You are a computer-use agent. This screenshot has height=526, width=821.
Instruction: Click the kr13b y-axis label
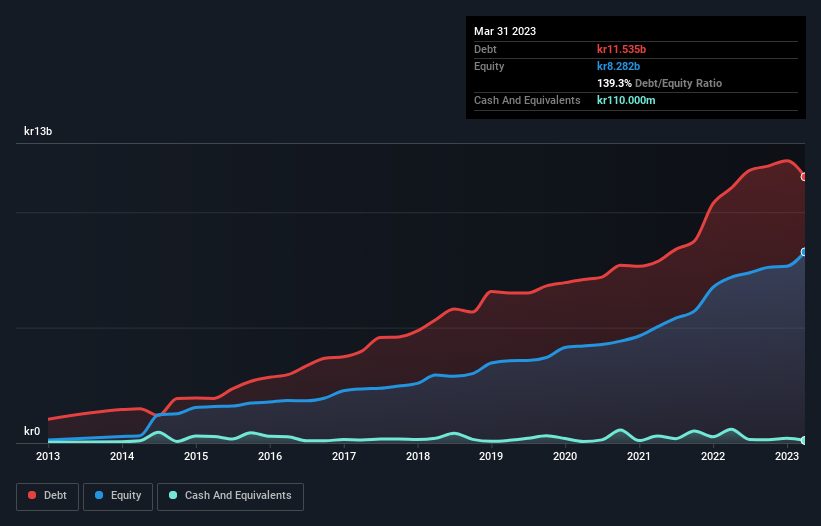(38, 131)
